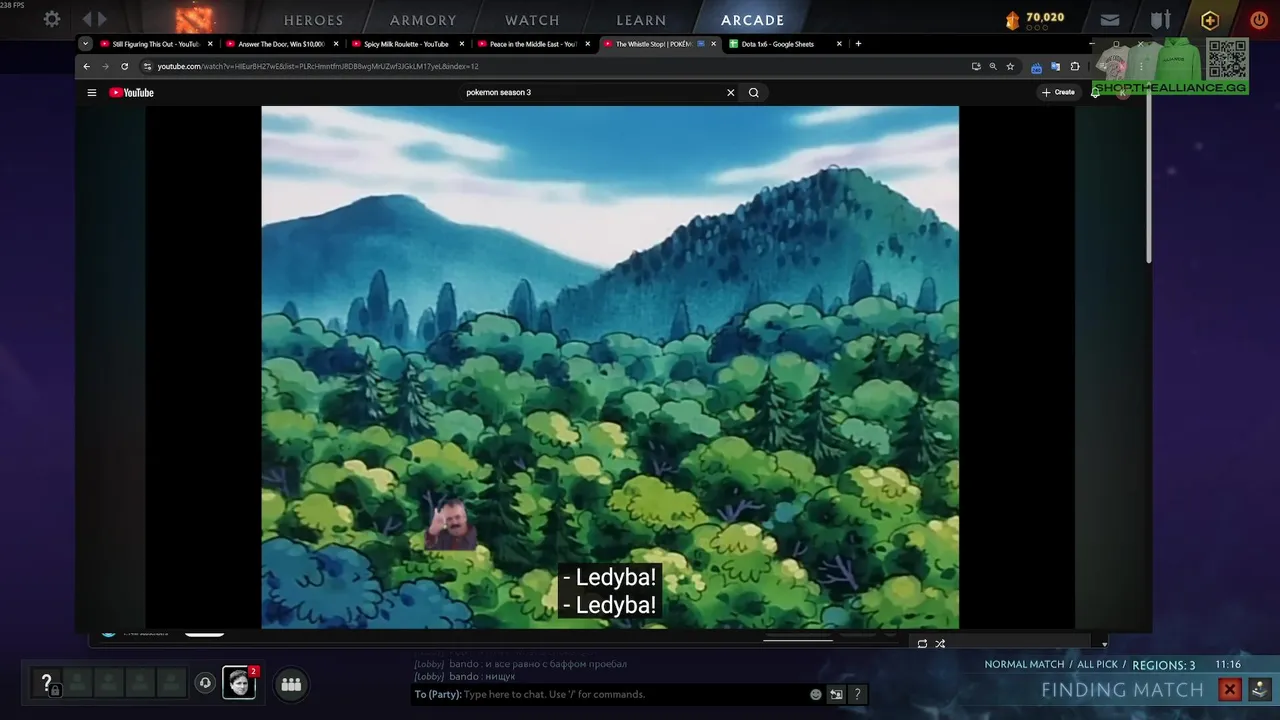Toggle playlist loop button
This screenshot has height=720, width=1280.
click(x=922, y=644)
